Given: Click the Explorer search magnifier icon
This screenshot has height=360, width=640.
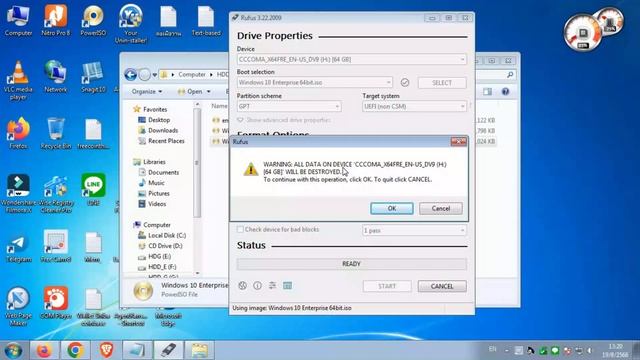Looking at the screenshot, I should click(x=510, y=75).
